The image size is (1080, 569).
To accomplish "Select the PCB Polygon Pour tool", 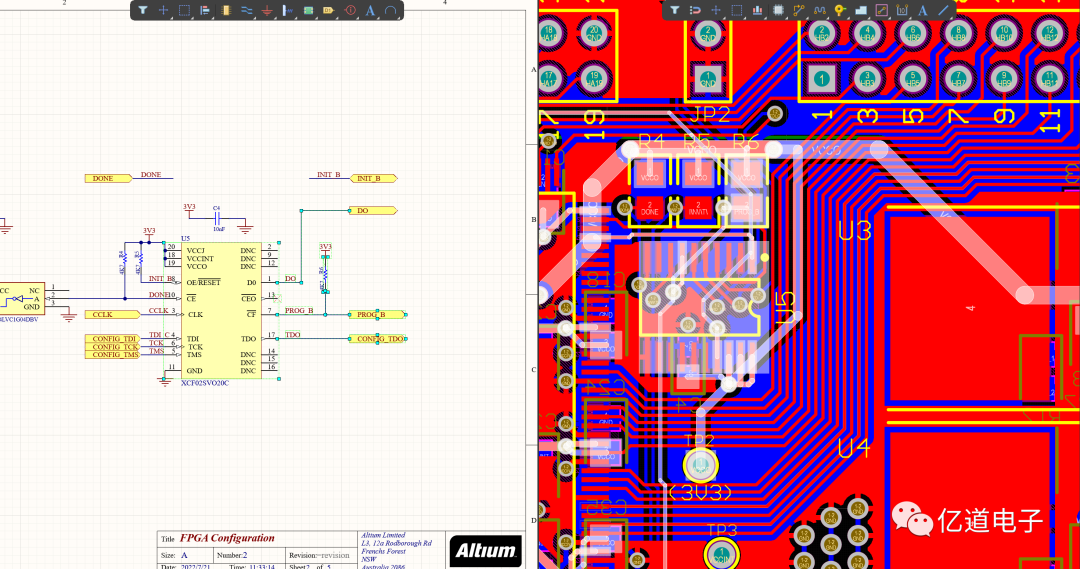I will pyautogui.click(x=860, y=10).
